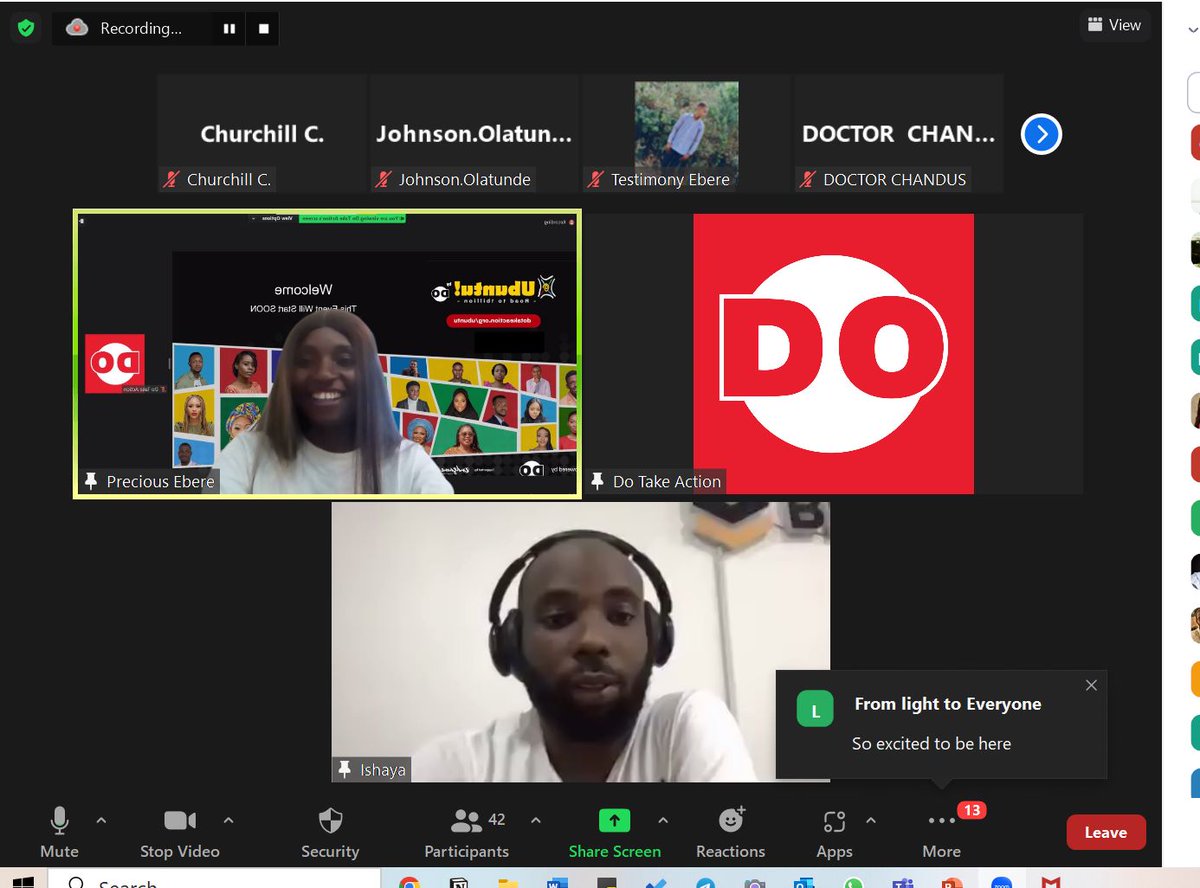This screenshot has height=888, width=1200.
Task: Click the Do Take Action name label
Action: [x=667, y=481]
